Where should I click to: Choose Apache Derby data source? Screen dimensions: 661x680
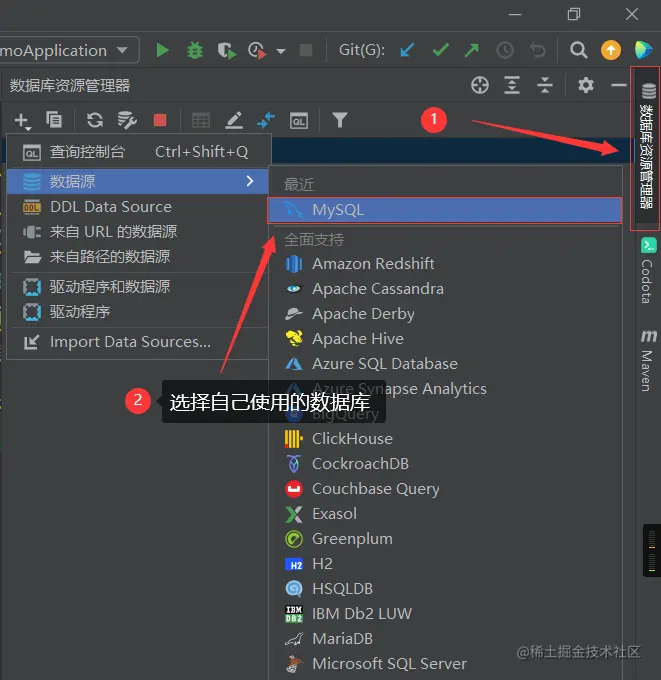pyautogui.click(x=446, y=314)
